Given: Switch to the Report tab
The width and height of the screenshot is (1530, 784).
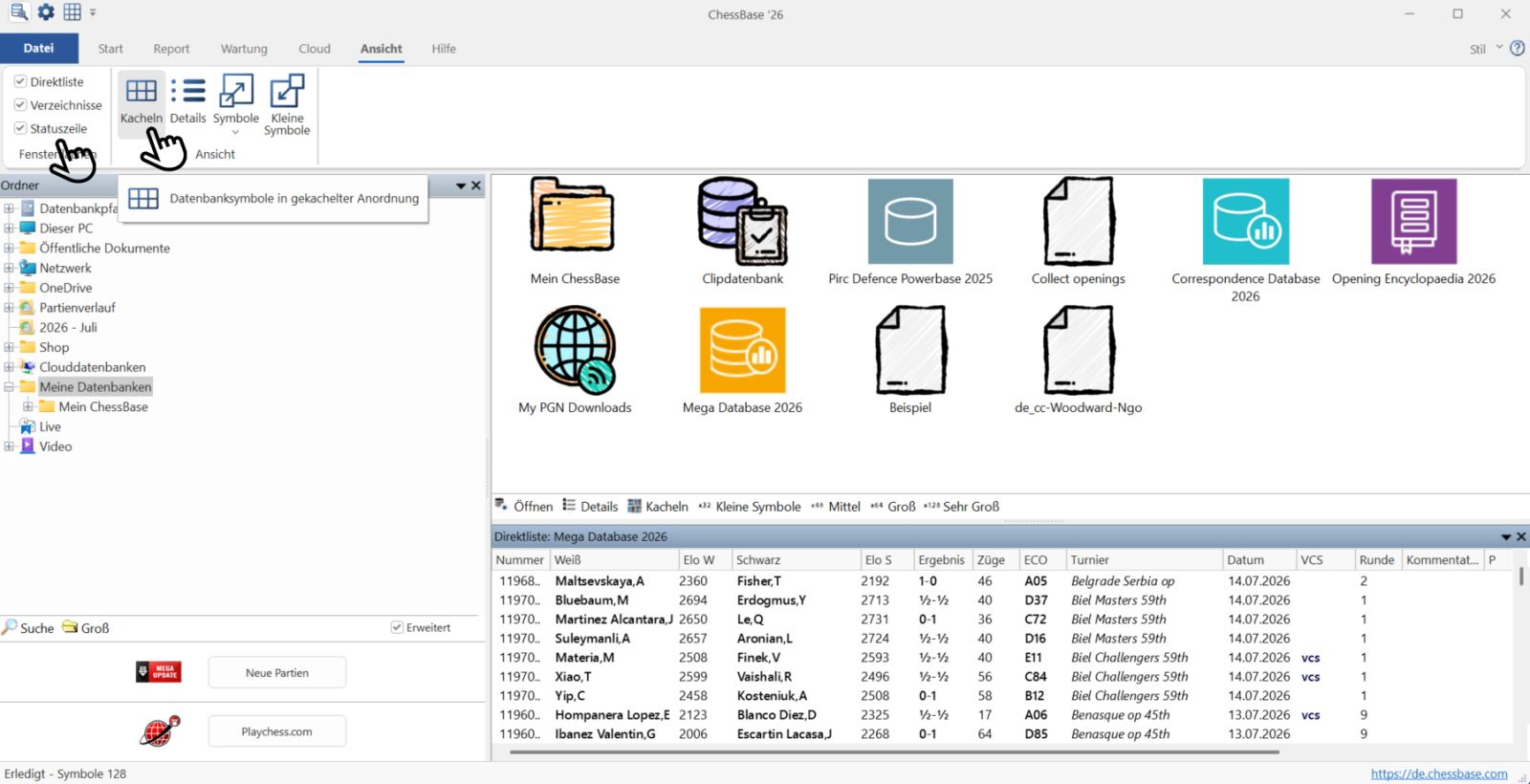Looking at the screenshot, I should [x=171, y=49].
